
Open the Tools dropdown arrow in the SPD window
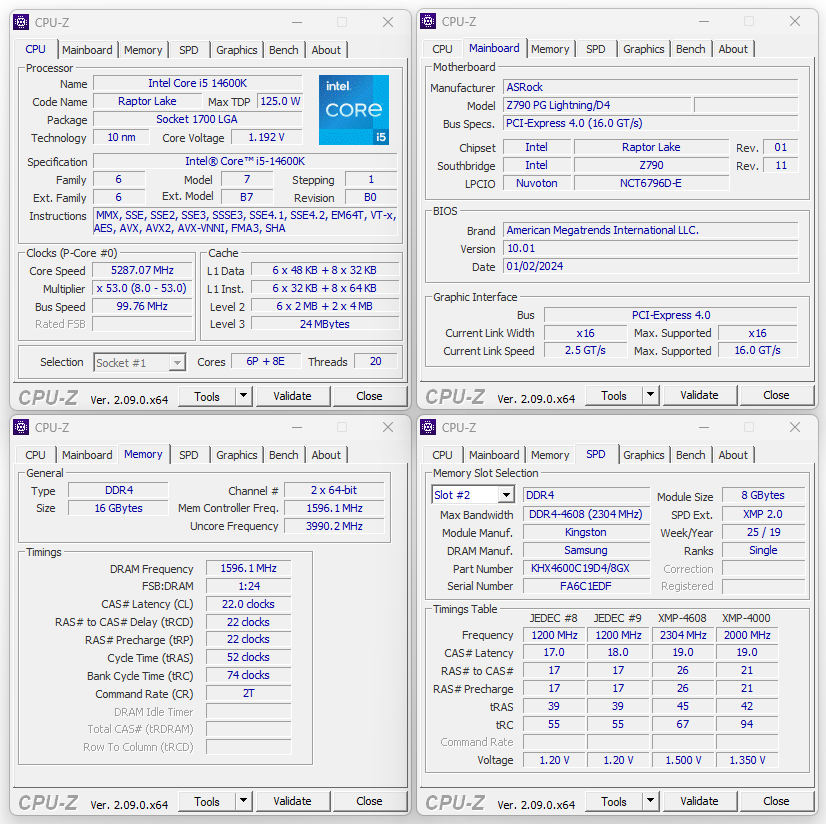click(651, 801)
